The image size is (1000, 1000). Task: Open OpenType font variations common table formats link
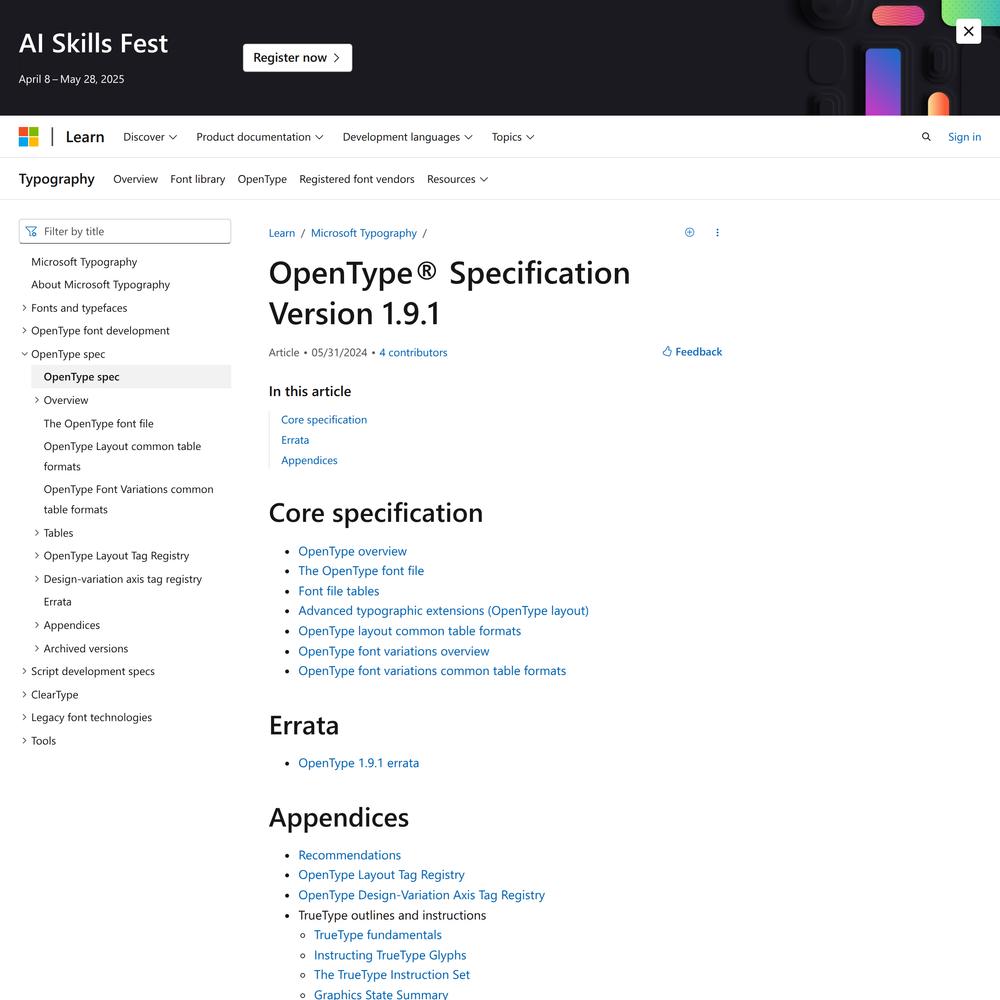point(432,671)
